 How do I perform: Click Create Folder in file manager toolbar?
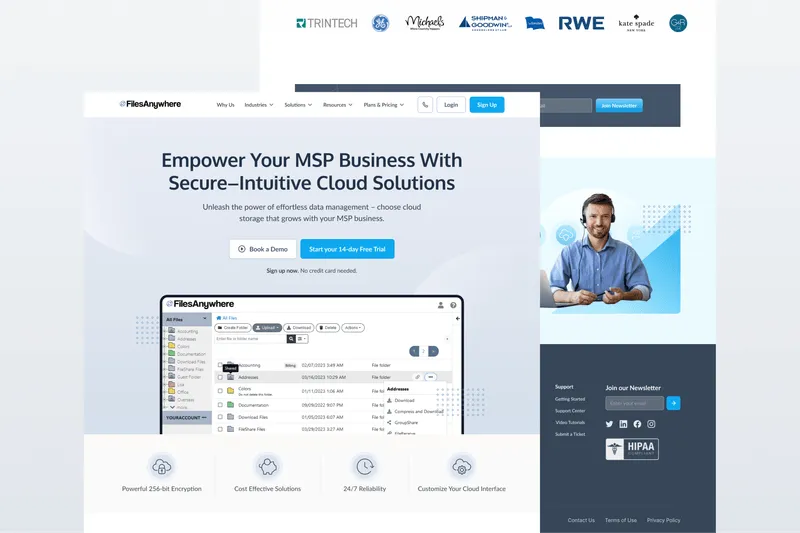(x=233, y=327)
